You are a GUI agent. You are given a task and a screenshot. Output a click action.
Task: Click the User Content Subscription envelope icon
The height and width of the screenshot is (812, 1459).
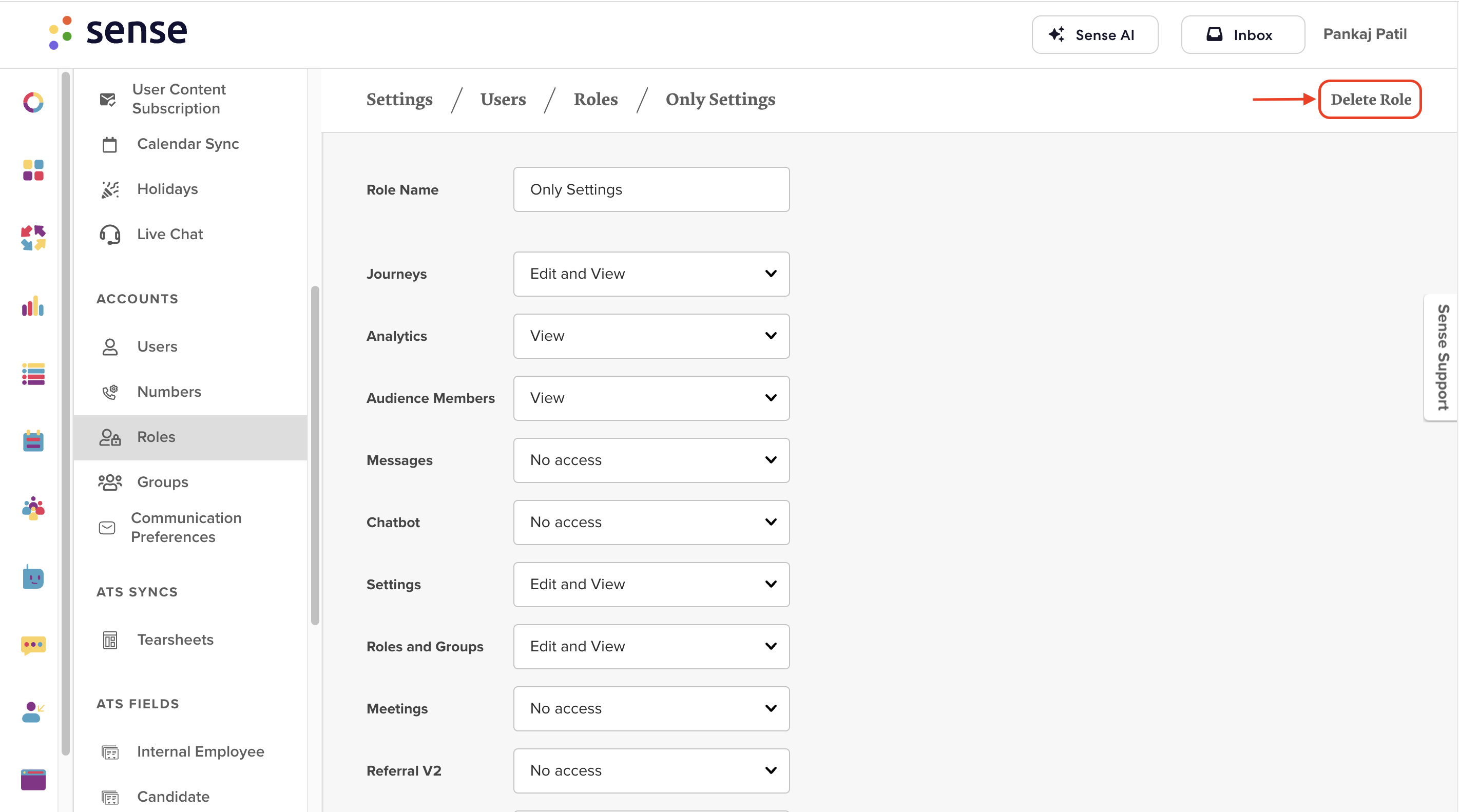tap(108, 100)
